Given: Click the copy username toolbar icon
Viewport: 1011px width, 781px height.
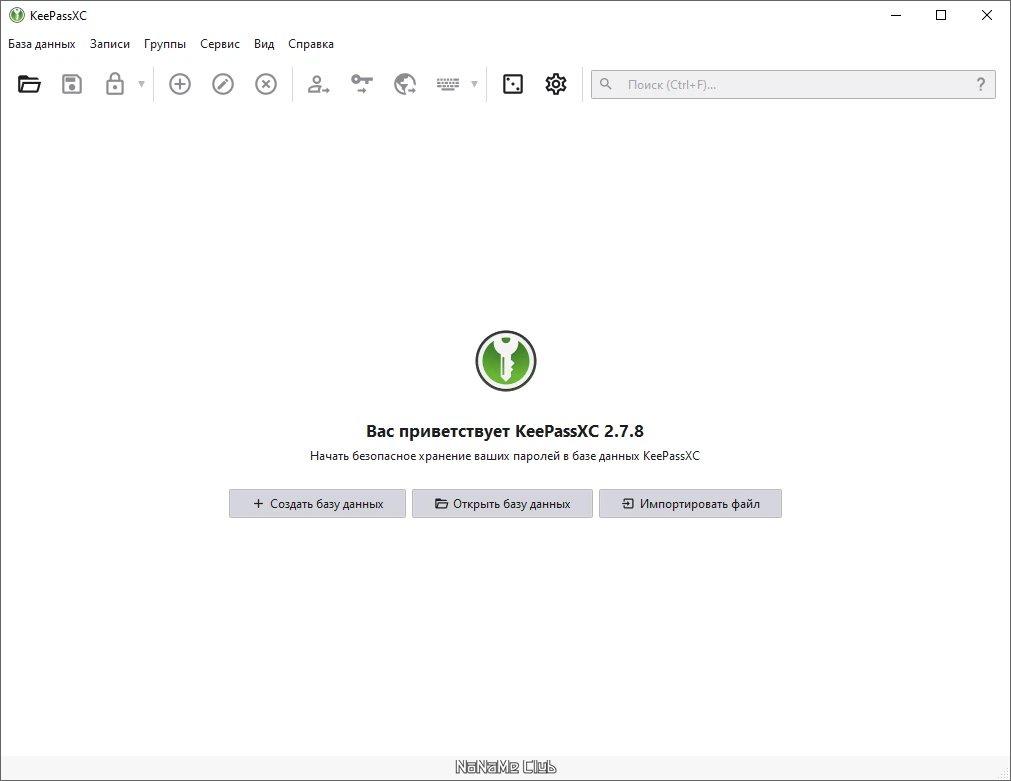Looking at the screenshot, I should coord(319,84).
